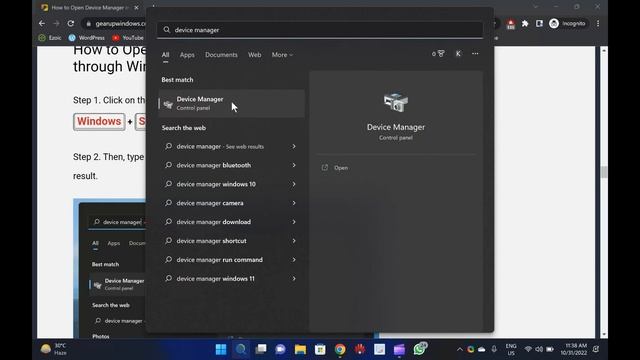Open Task View from the taskbar

261,349
